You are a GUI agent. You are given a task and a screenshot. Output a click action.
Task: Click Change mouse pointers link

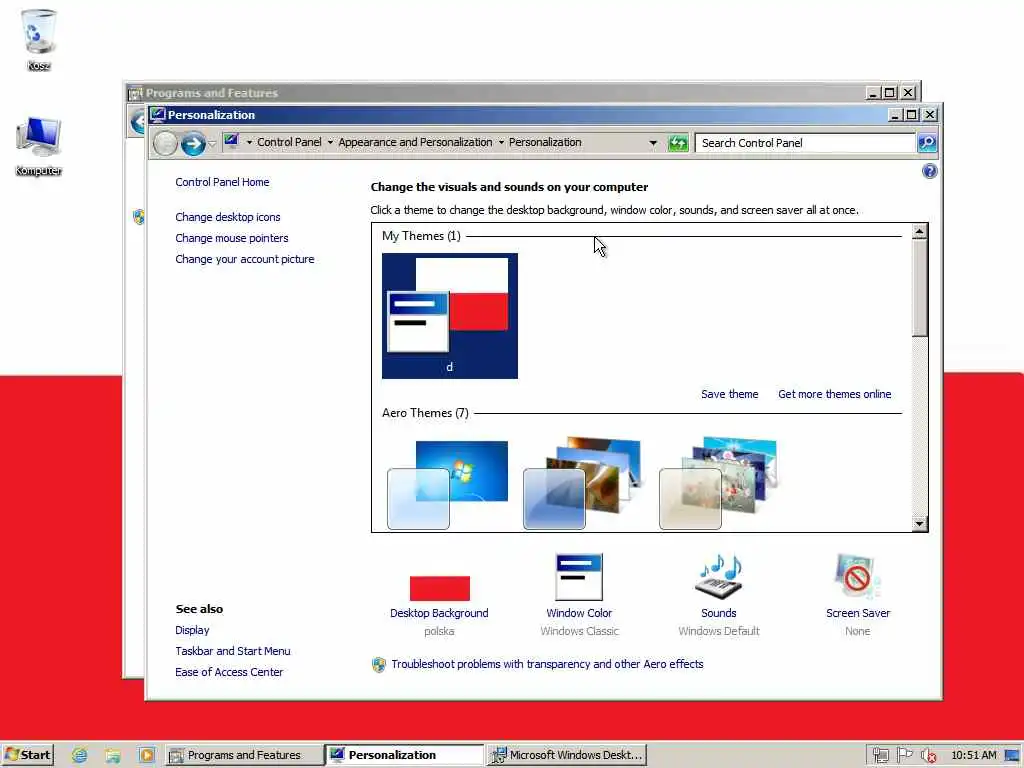(231, 238)
